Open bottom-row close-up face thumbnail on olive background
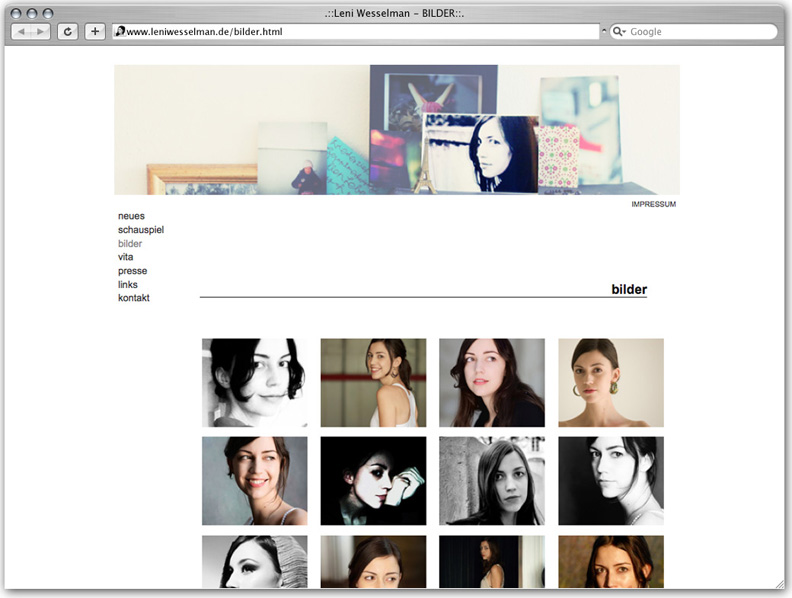The height and width of the screenshot is (598, 792). (x=611, y=562)
